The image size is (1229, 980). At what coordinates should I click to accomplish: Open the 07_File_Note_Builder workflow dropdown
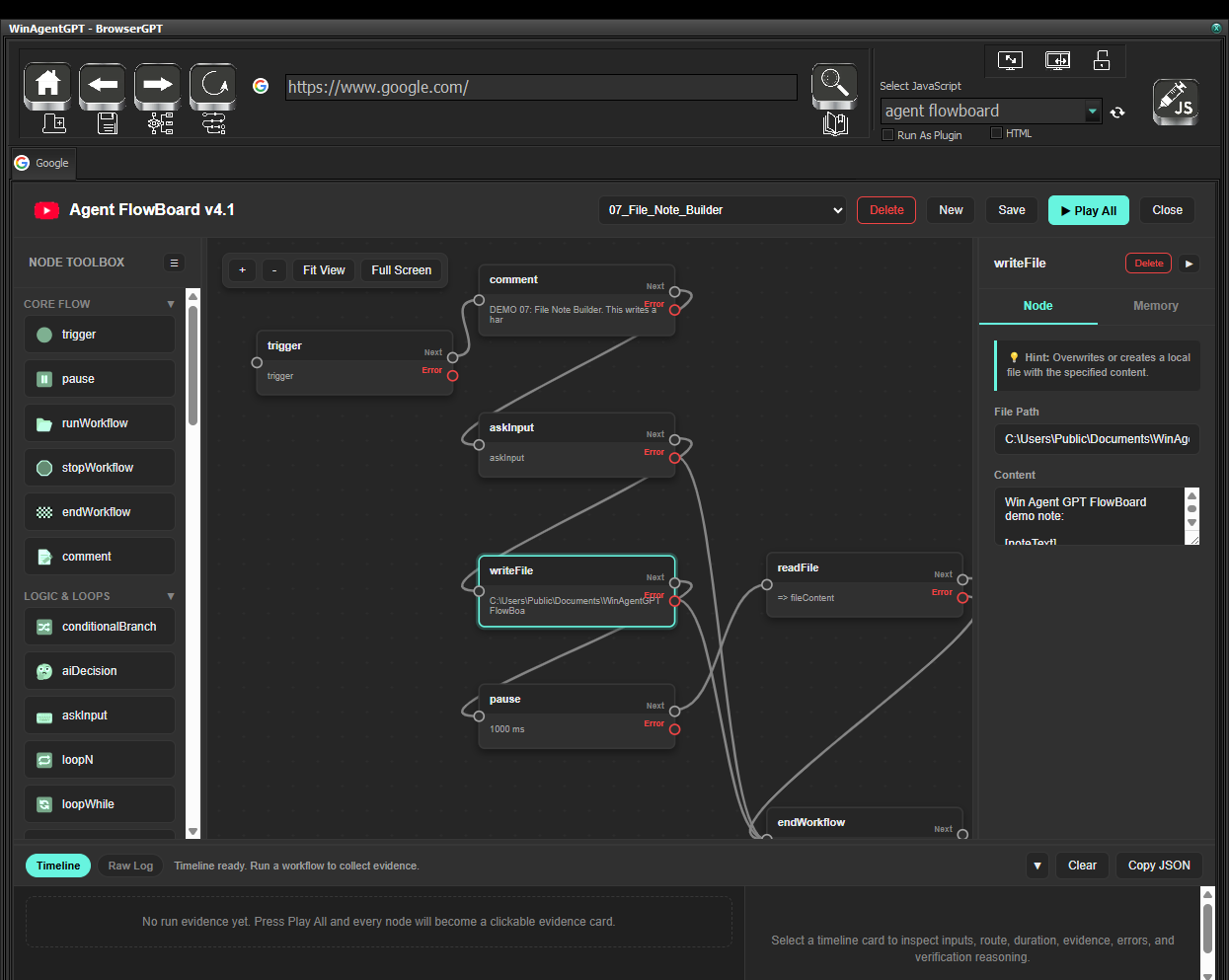(x=724, y=210)
